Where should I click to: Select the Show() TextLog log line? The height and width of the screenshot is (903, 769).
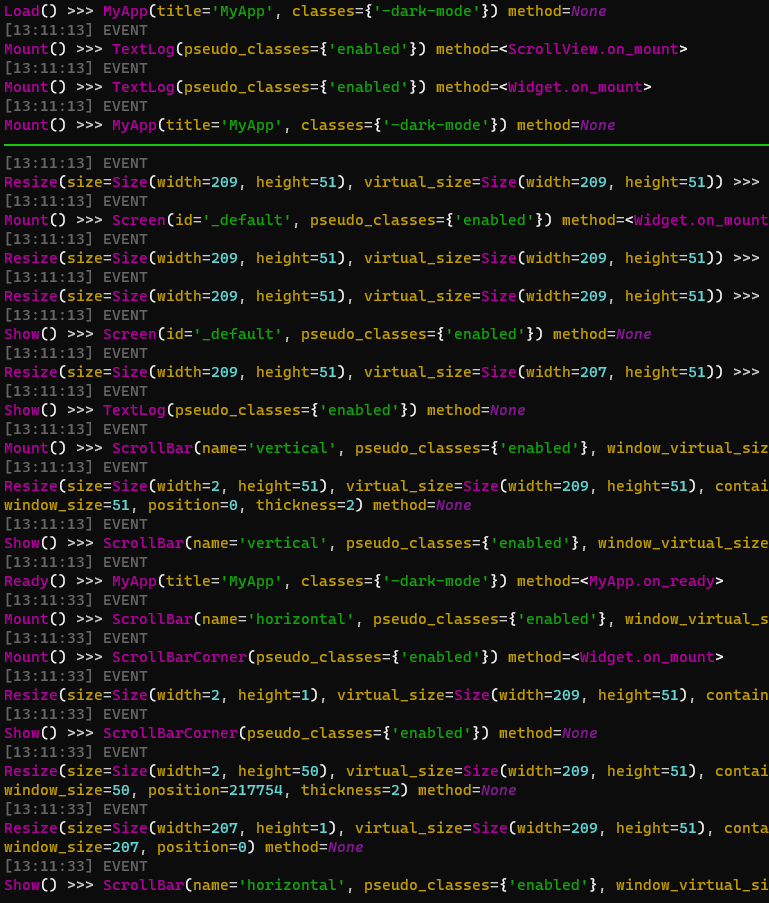[264, 410]
